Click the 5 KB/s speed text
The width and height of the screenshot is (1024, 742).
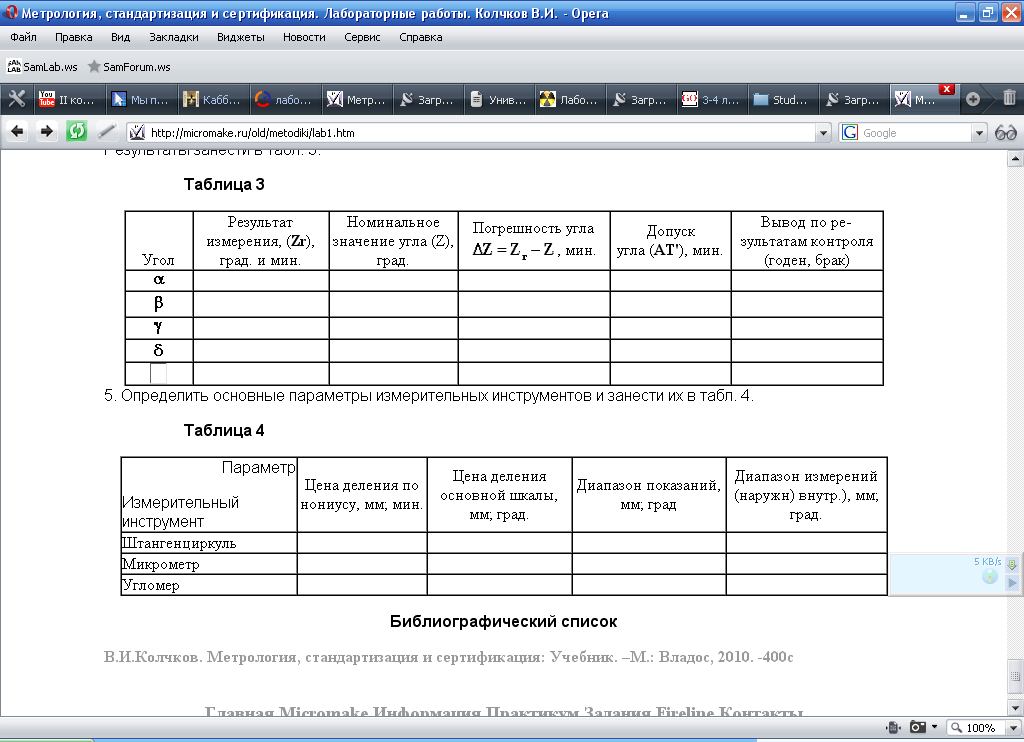coord(987,561)
